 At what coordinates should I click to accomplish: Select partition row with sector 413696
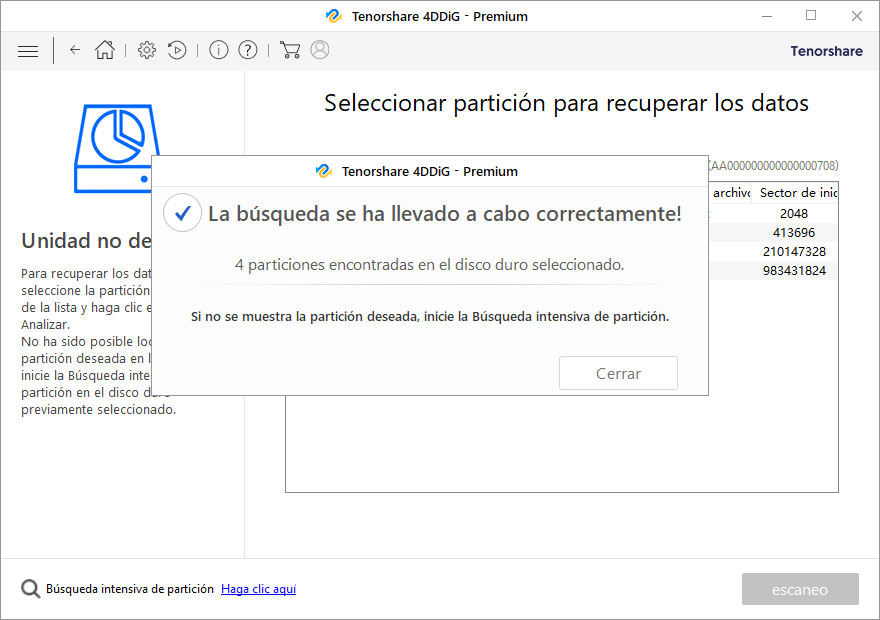point(773,233)
